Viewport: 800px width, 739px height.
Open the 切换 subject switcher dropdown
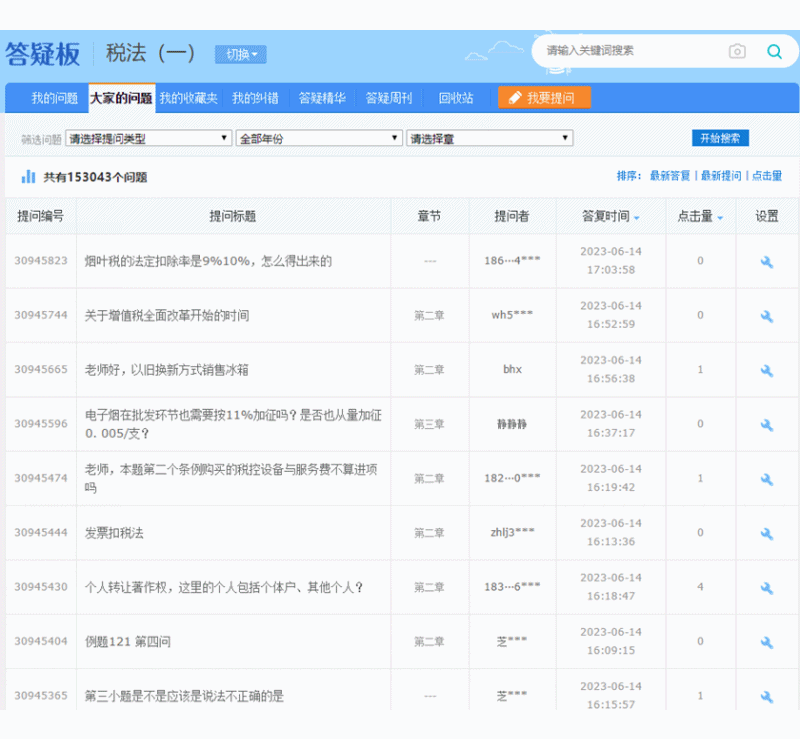(239, 54)
